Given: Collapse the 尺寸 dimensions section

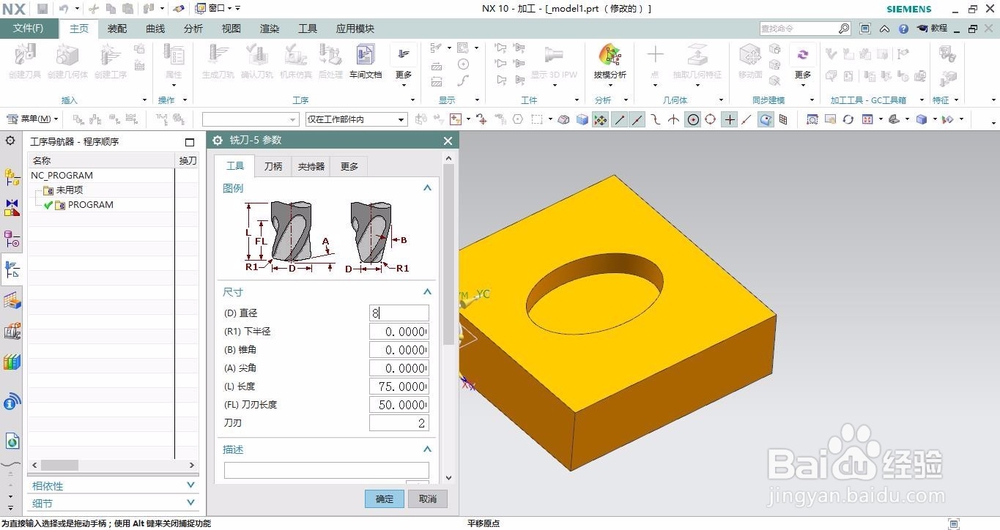Looking at the screenshot, I should click(x=427, y=291).
